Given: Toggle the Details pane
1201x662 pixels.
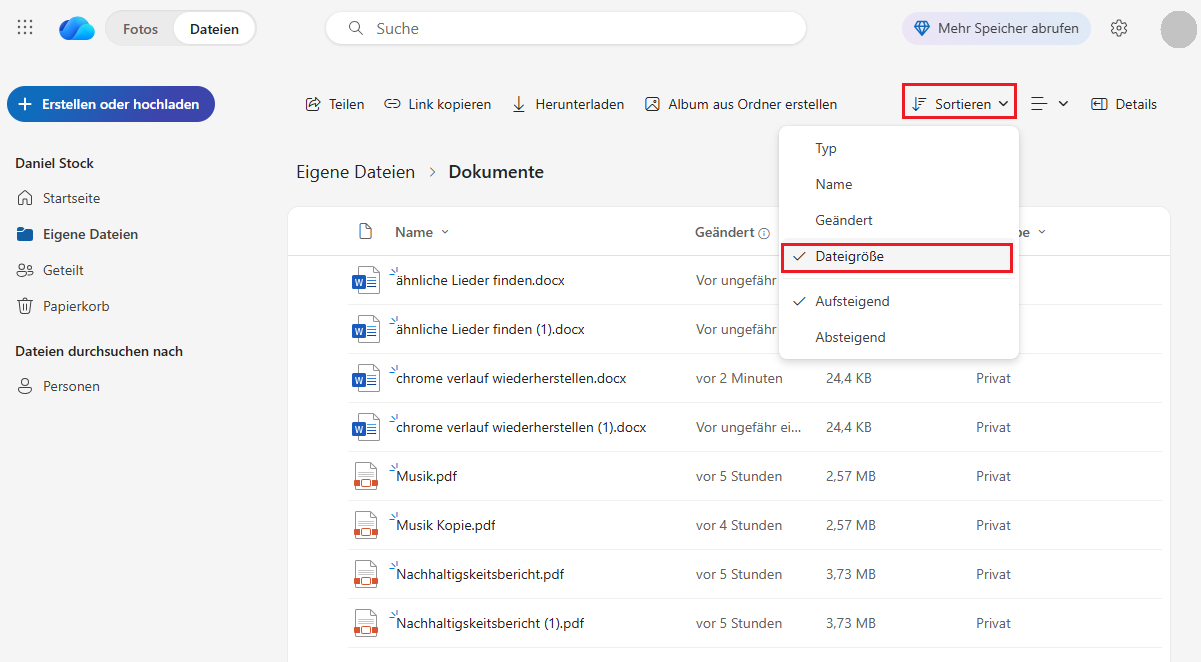Looking at the screenshot, I should pyautogui.click(x=1124, y=104).
